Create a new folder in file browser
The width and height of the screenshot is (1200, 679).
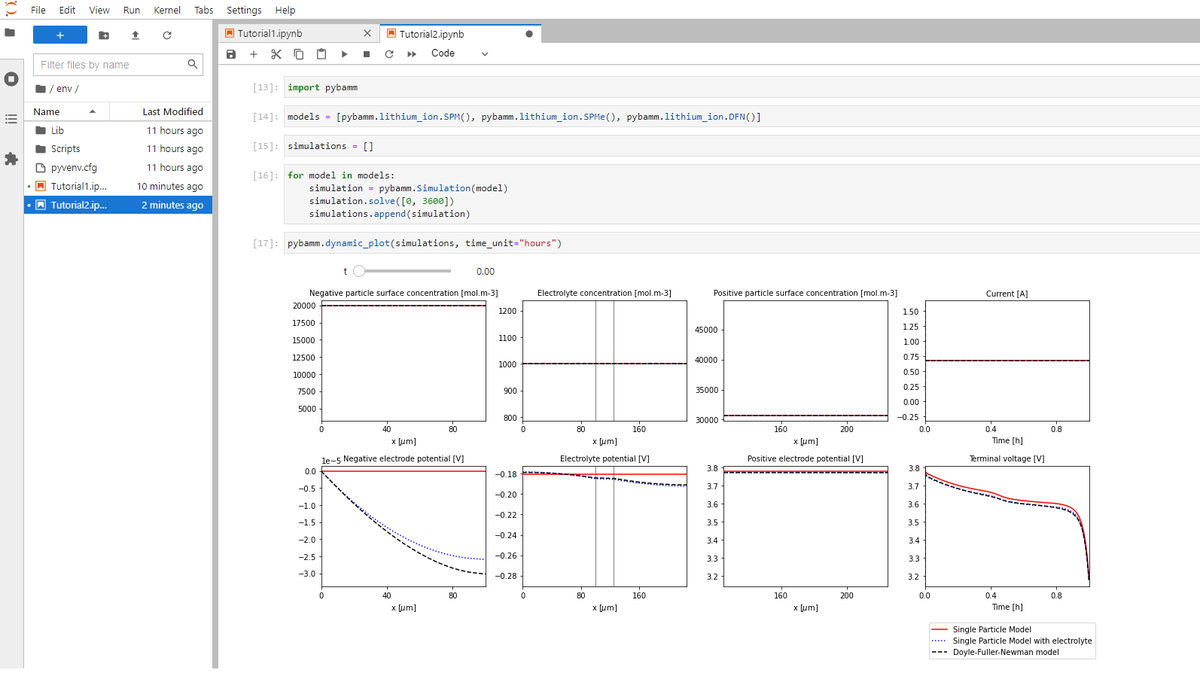(105, 36)
